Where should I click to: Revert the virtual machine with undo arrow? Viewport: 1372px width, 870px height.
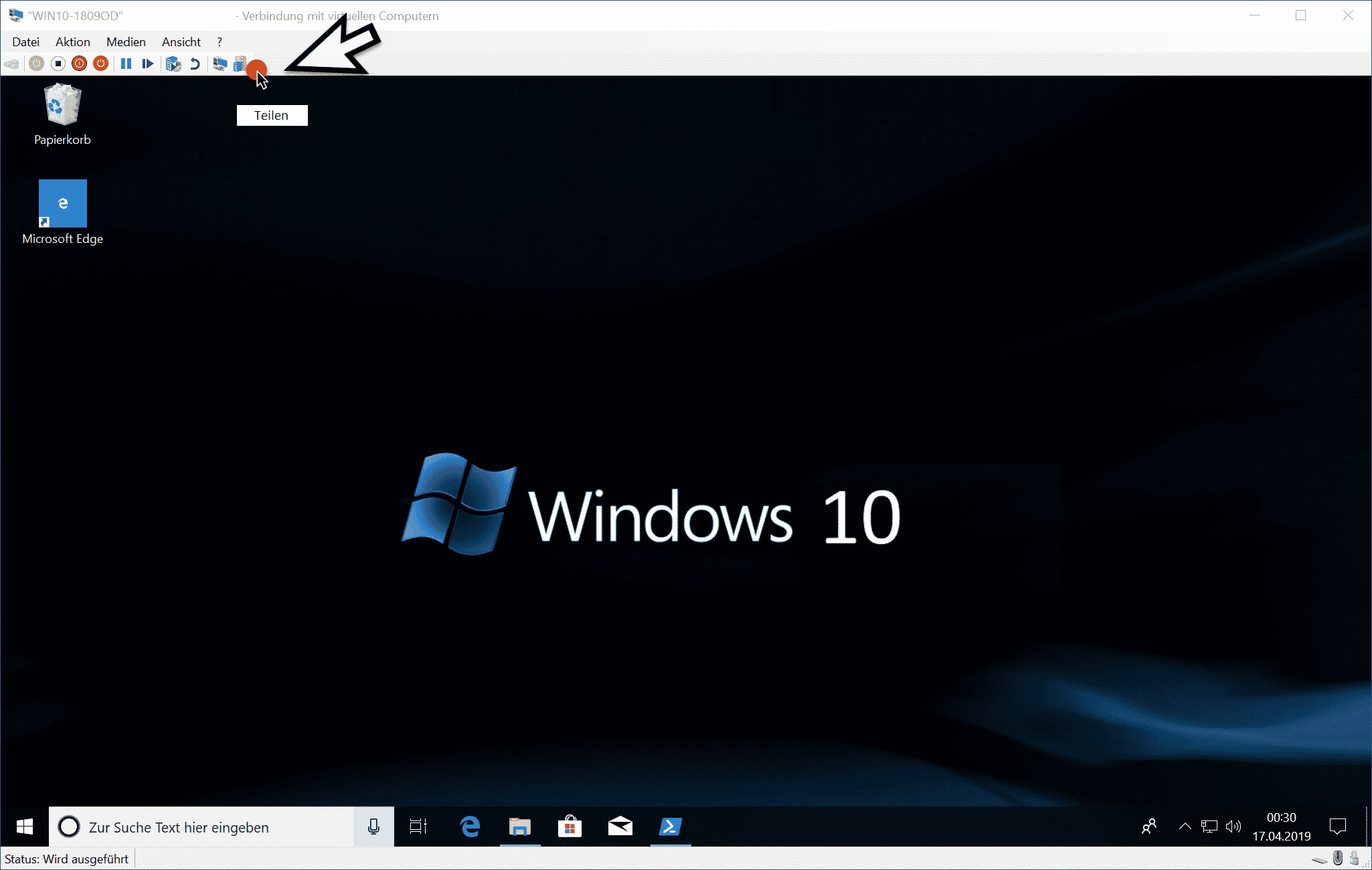click(x=195, y=64)
